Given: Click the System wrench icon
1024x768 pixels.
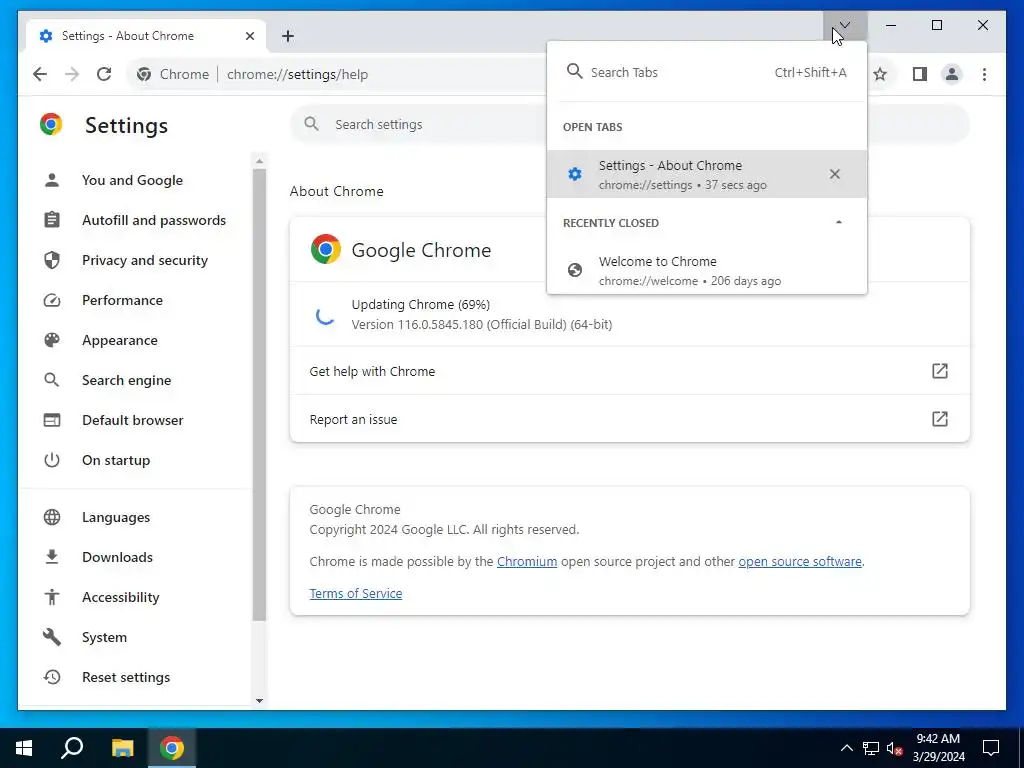Looking at the screenshot, I should pyautogui.click(x=52, y=637).
